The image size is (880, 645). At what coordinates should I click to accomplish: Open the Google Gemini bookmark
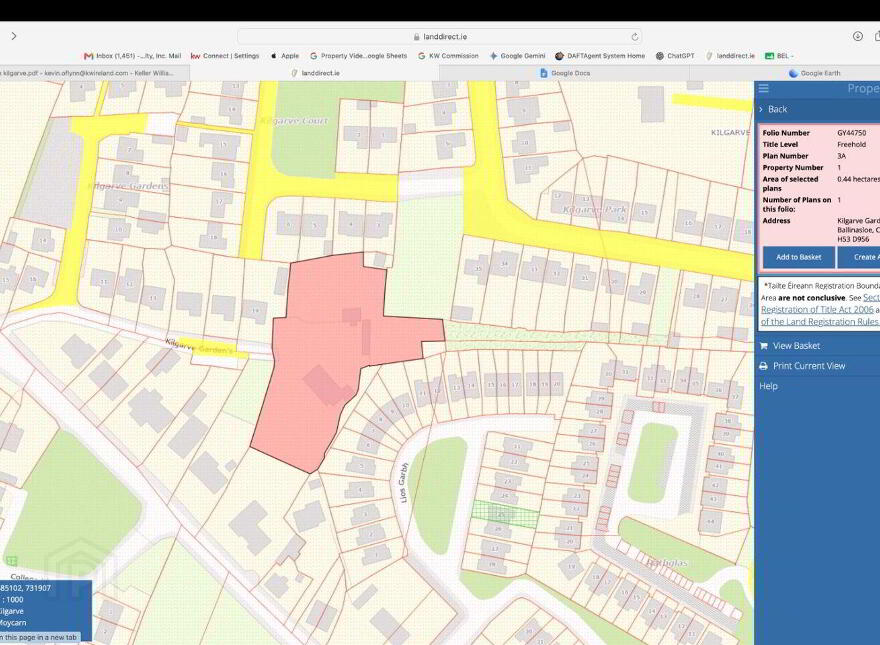[x=517, y=56]
